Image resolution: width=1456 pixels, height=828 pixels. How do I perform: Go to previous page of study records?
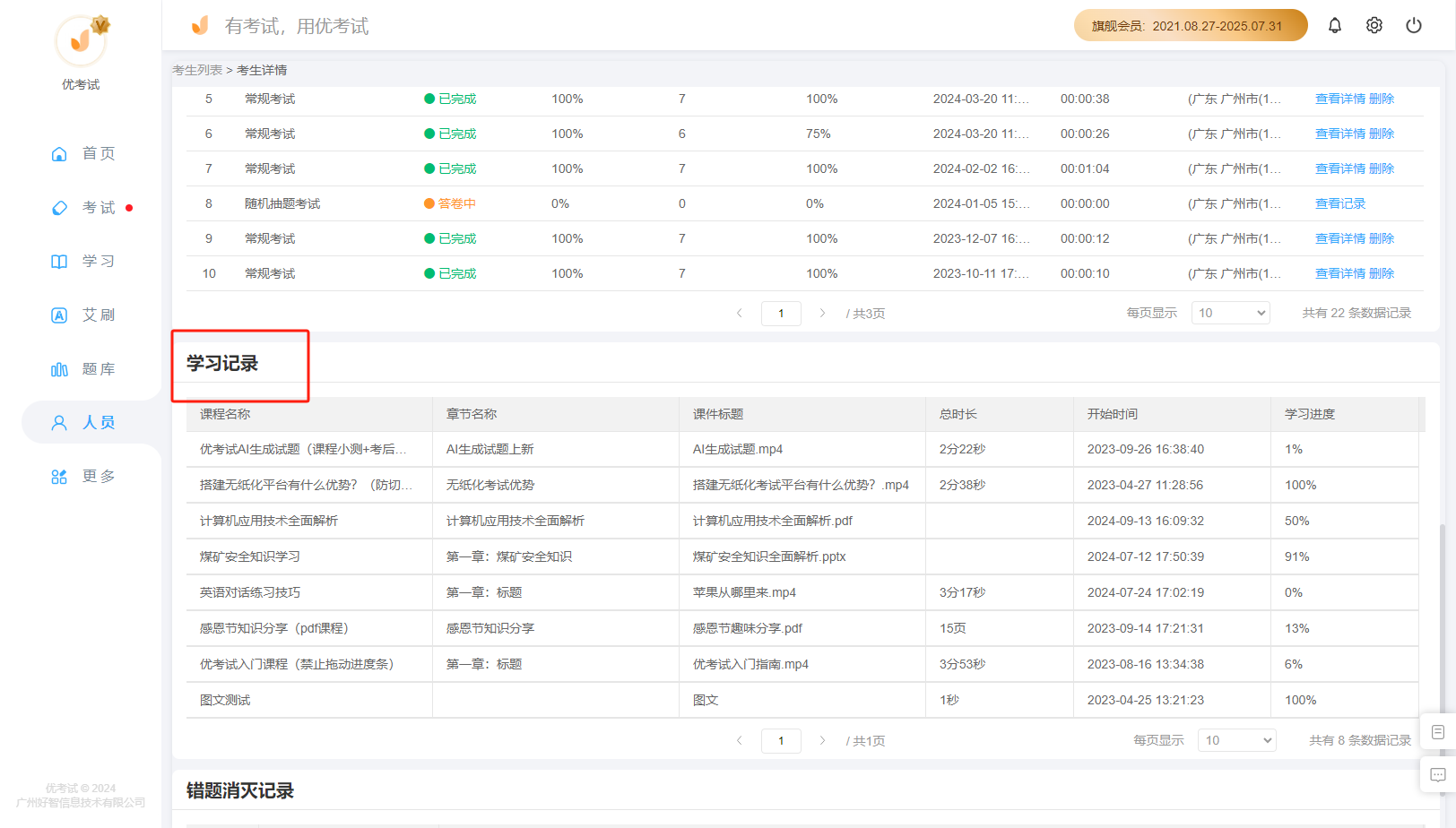tap(740, 741)
